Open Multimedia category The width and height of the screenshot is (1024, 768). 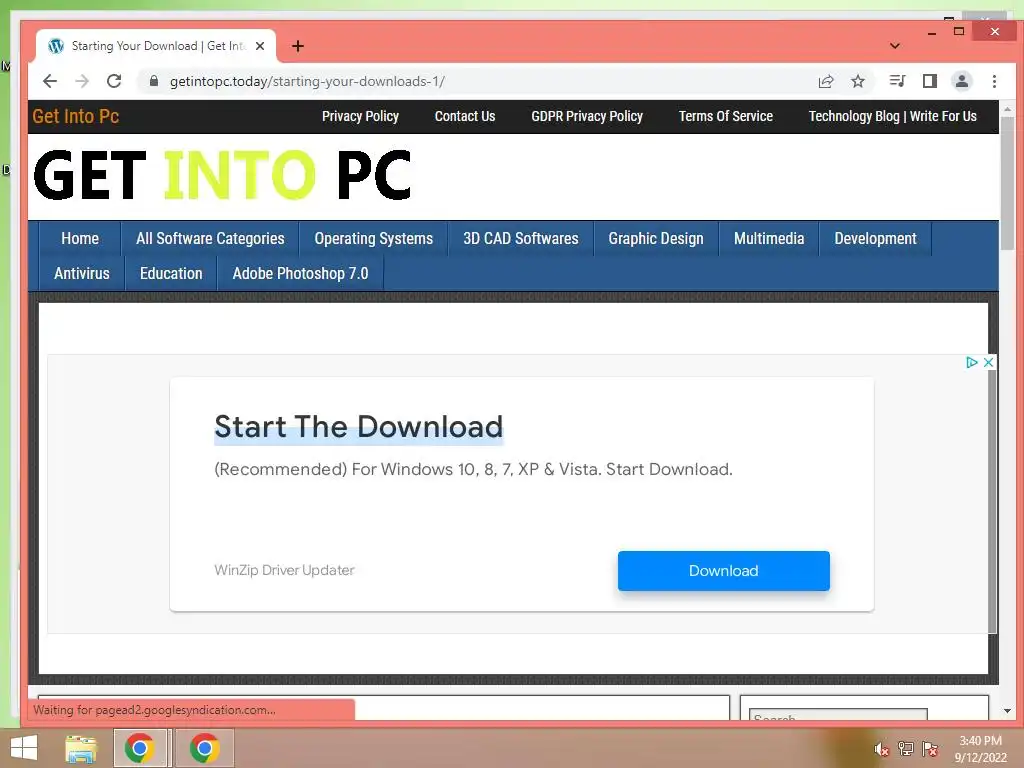point(769,238)
